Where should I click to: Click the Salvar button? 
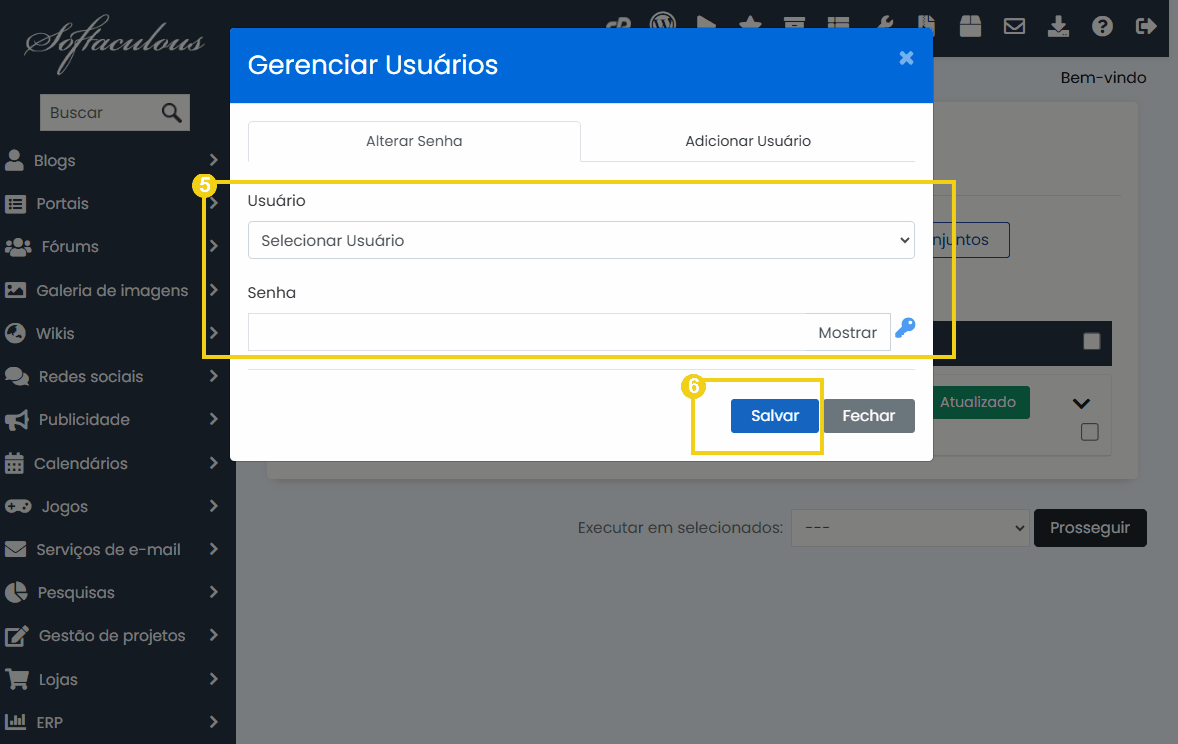[775, 416]
